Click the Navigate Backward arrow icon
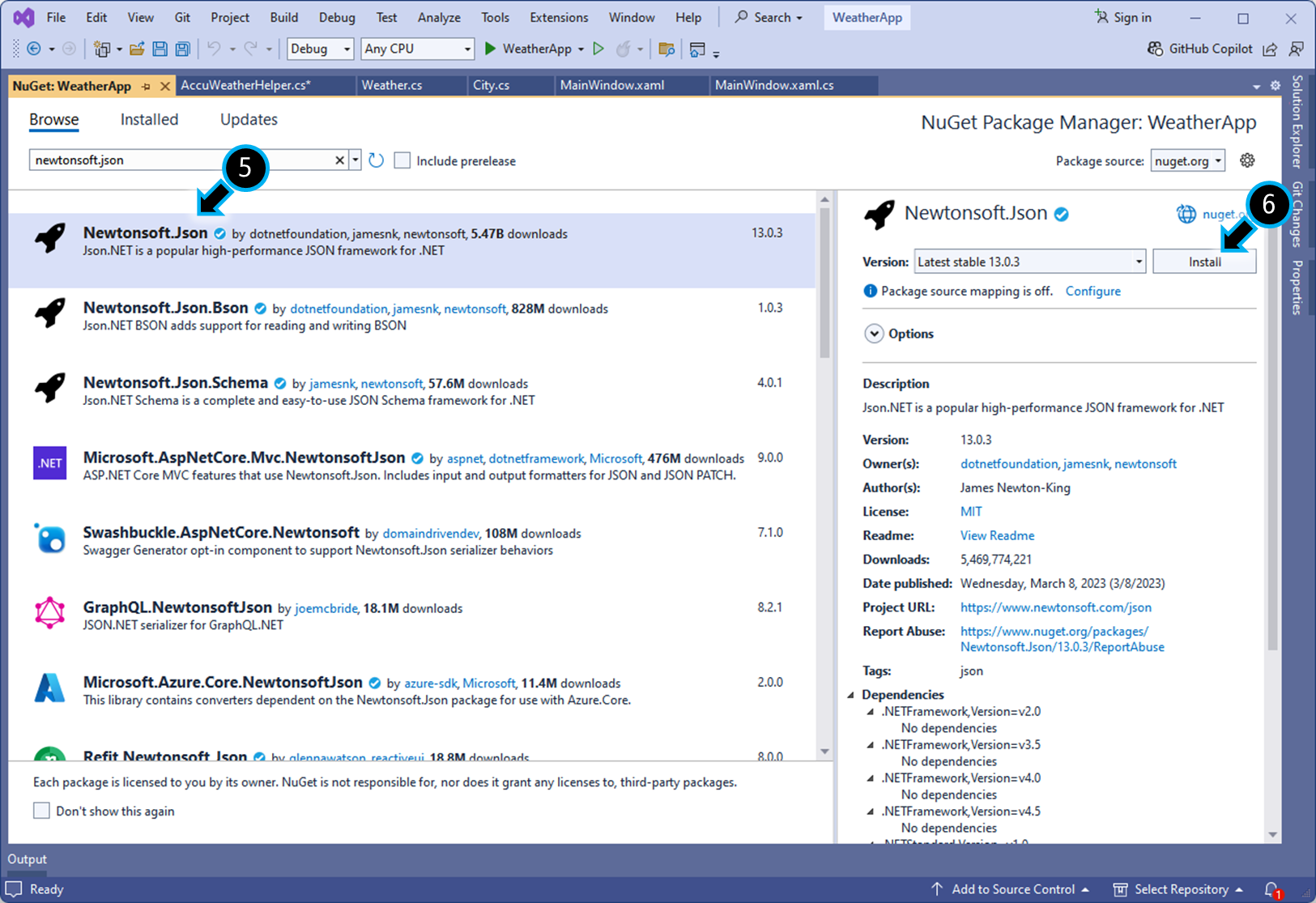1316x903 pixels. 34,49
